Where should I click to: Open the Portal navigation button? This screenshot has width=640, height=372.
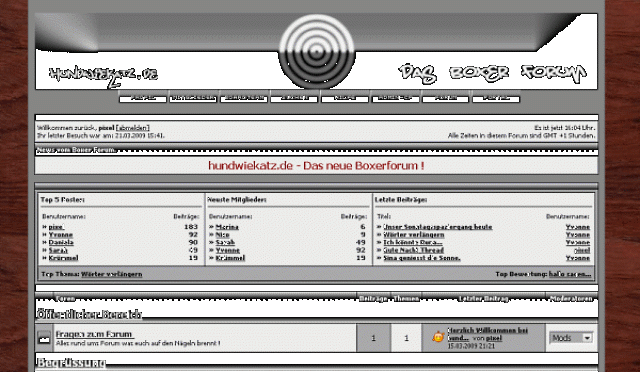pos(496,98)
